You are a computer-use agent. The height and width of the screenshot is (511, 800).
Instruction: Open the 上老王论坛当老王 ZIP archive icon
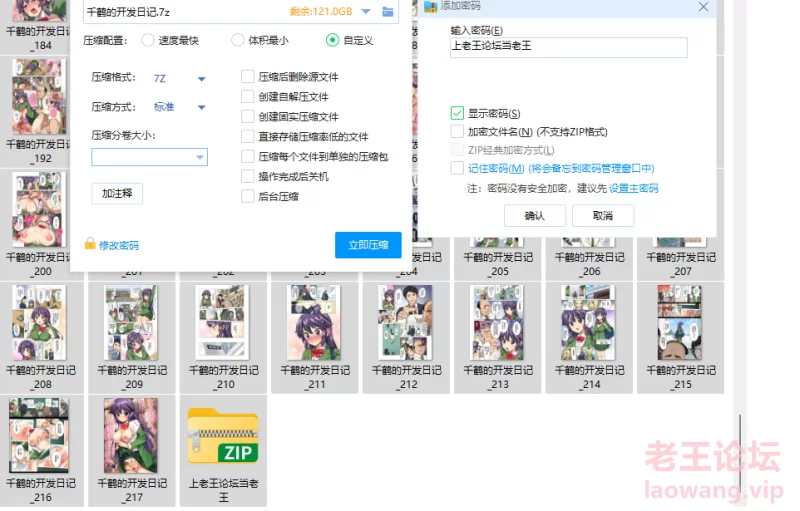[x=223, y=437]
